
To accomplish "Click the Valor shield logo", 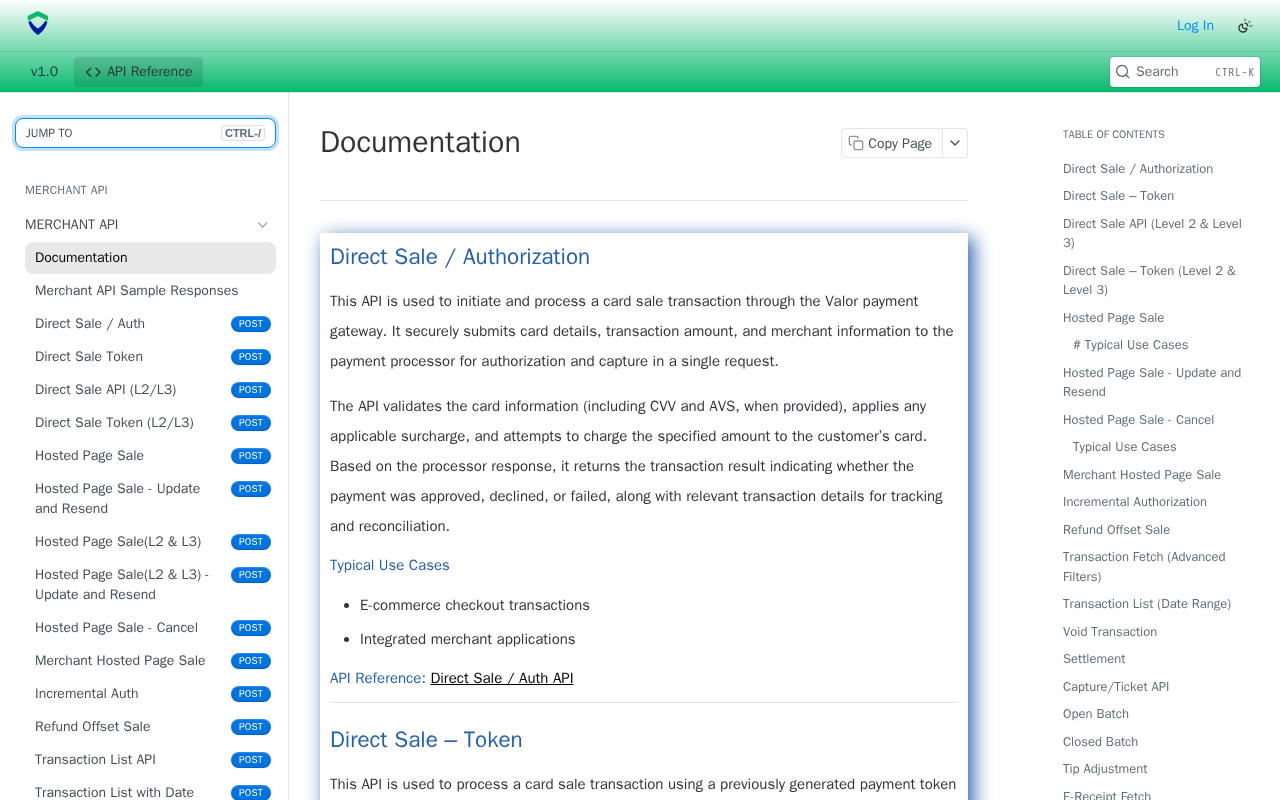I will 38,24.
